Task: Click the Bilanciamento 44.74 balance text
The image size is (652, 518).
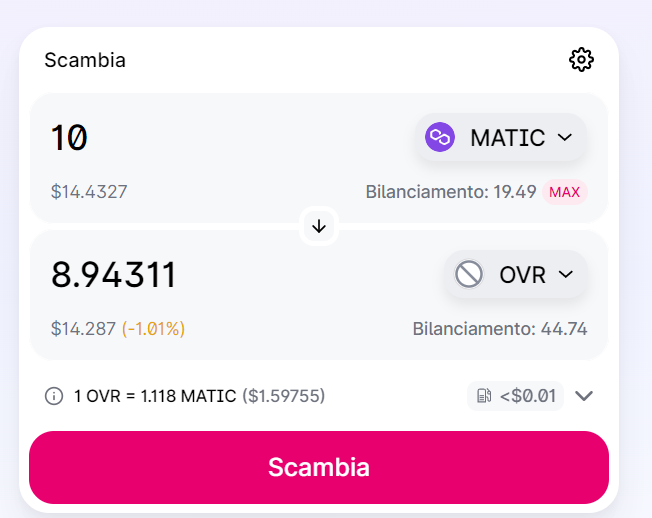Action: click(499, 328)
